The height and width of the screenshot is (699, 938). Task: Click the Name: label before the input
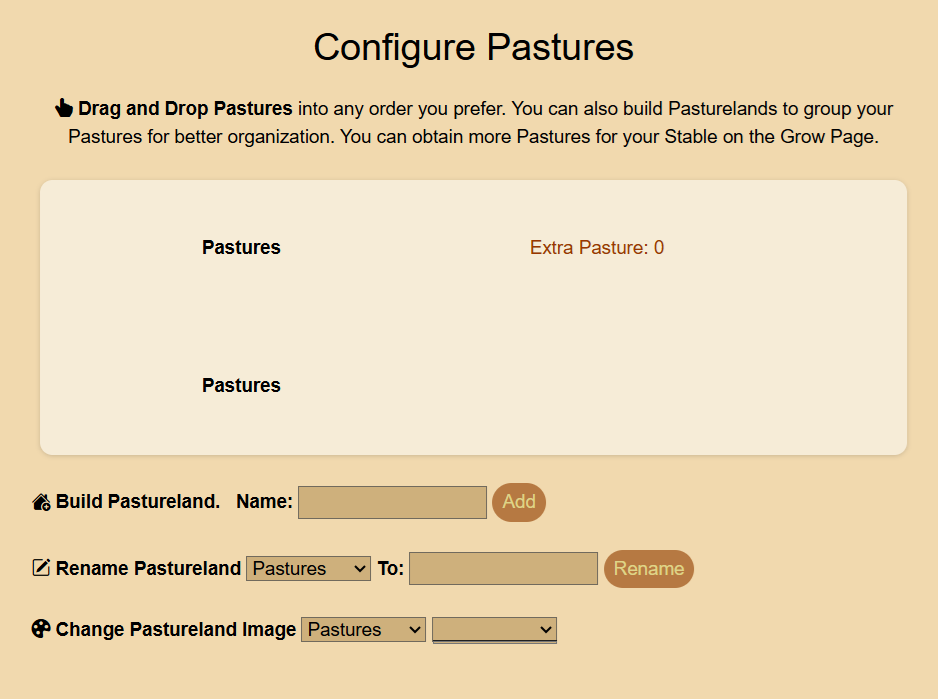click(264, 502)
